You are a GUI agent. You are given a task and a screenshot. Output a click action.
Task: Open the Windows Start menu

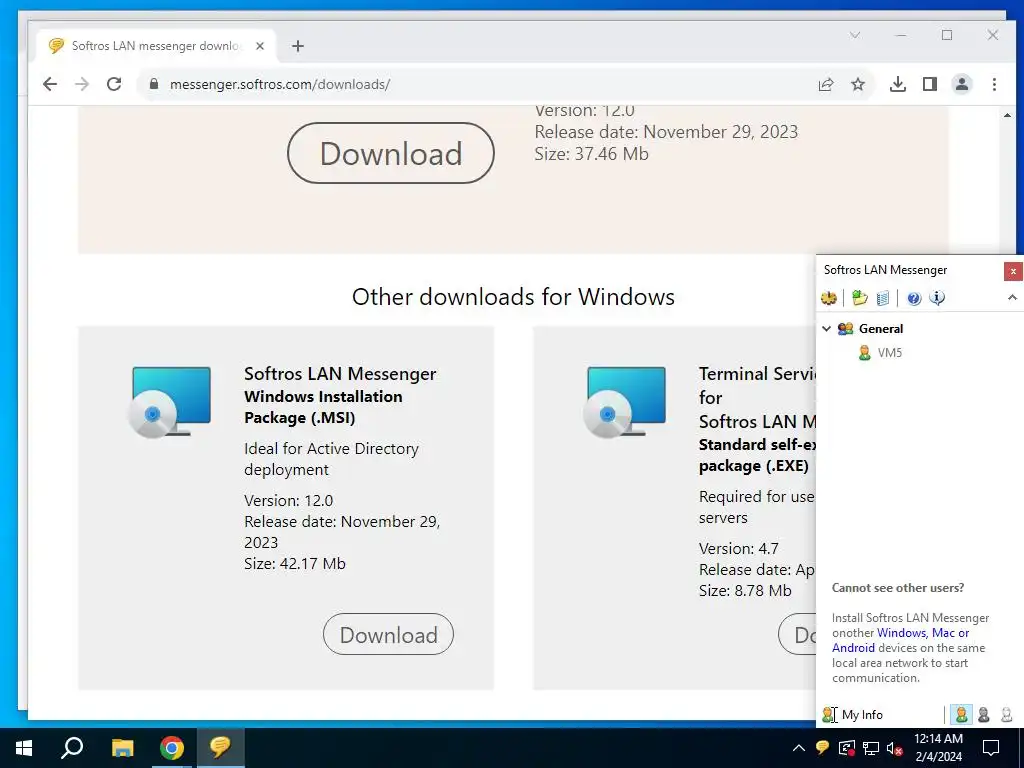[24, 748]
